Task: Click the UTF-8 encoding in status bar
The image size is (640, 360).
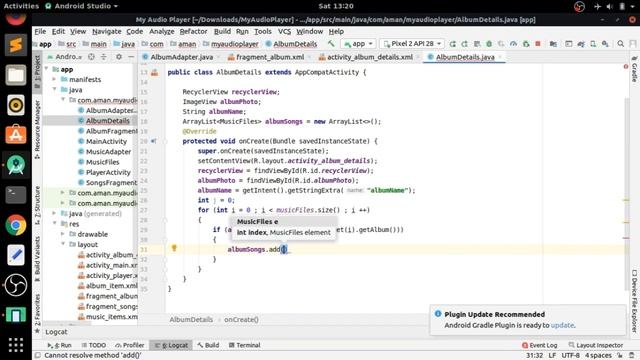Action: [571, 356]
